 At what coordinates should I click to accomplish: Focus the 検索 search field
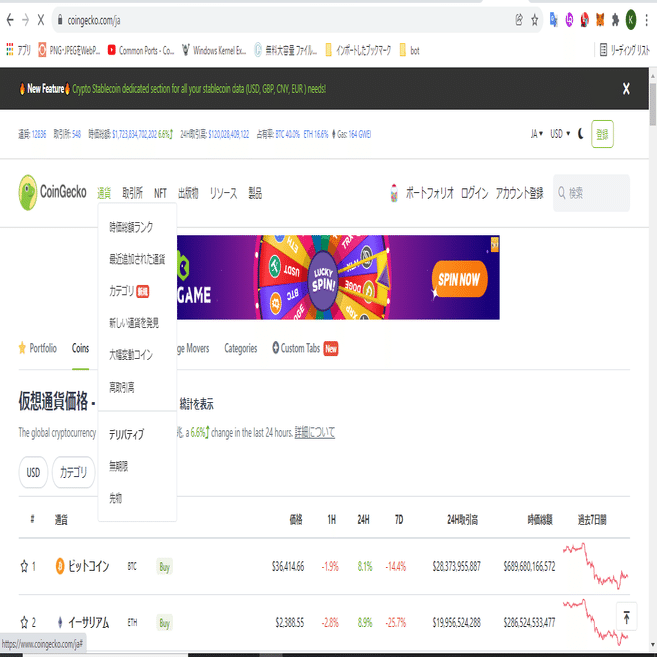[x=591, y=193]
